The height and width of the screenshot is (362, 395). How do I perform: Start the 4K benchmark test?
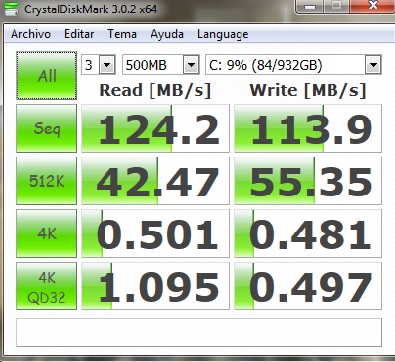point(46,233)
